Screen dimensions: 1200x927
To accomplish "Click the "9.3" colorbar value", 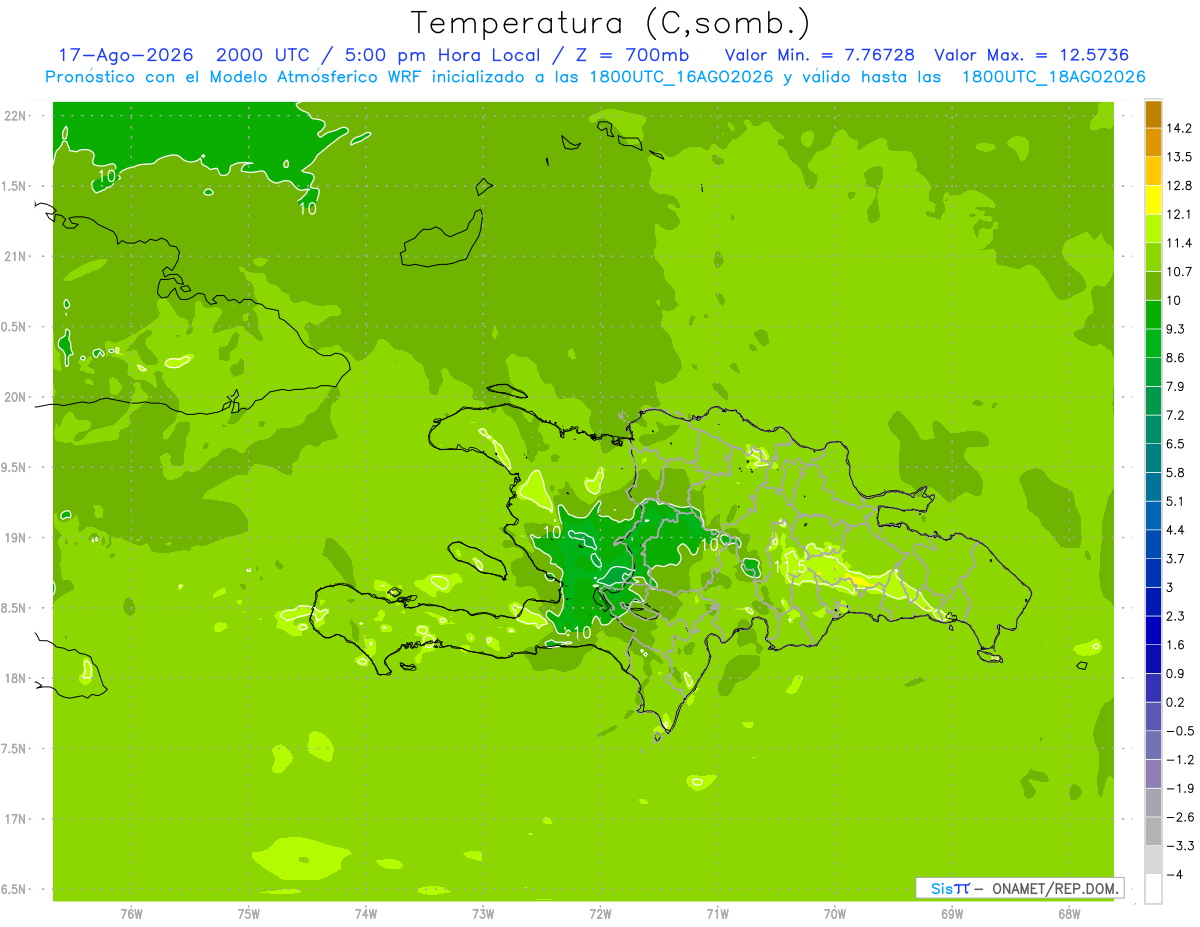I will 1175,329.
